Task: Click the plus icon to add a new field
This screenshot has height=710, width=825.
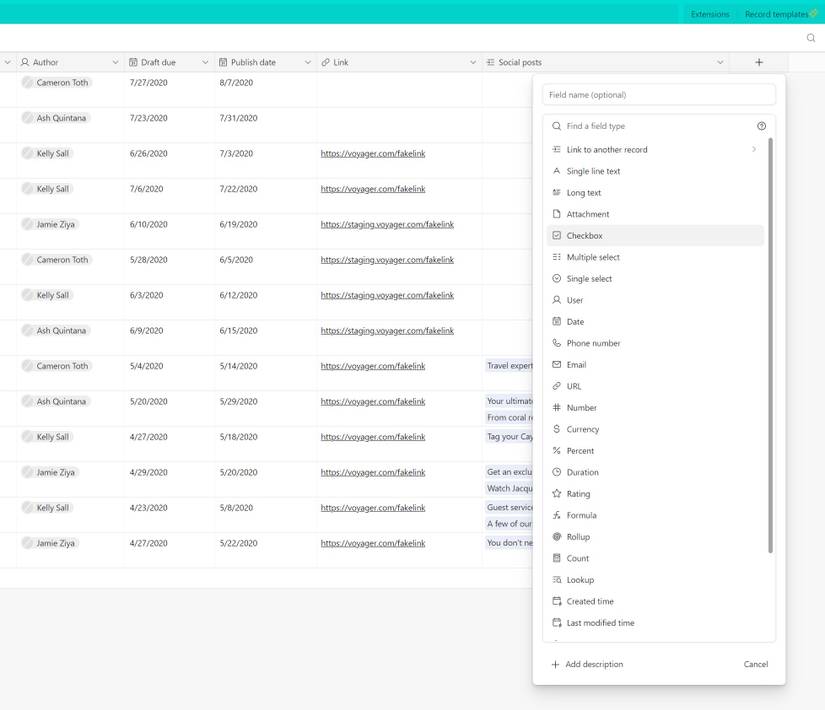Action: 758,62
